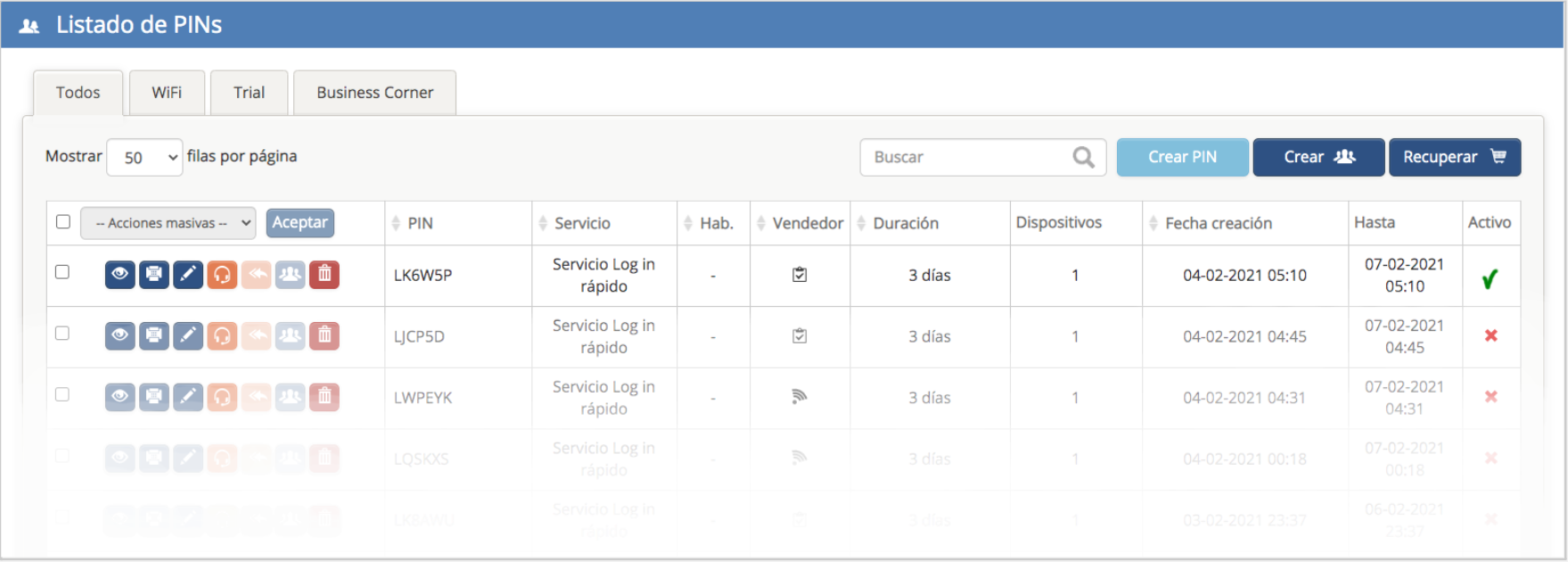Focus the Buscar search field

coord(967,158)
